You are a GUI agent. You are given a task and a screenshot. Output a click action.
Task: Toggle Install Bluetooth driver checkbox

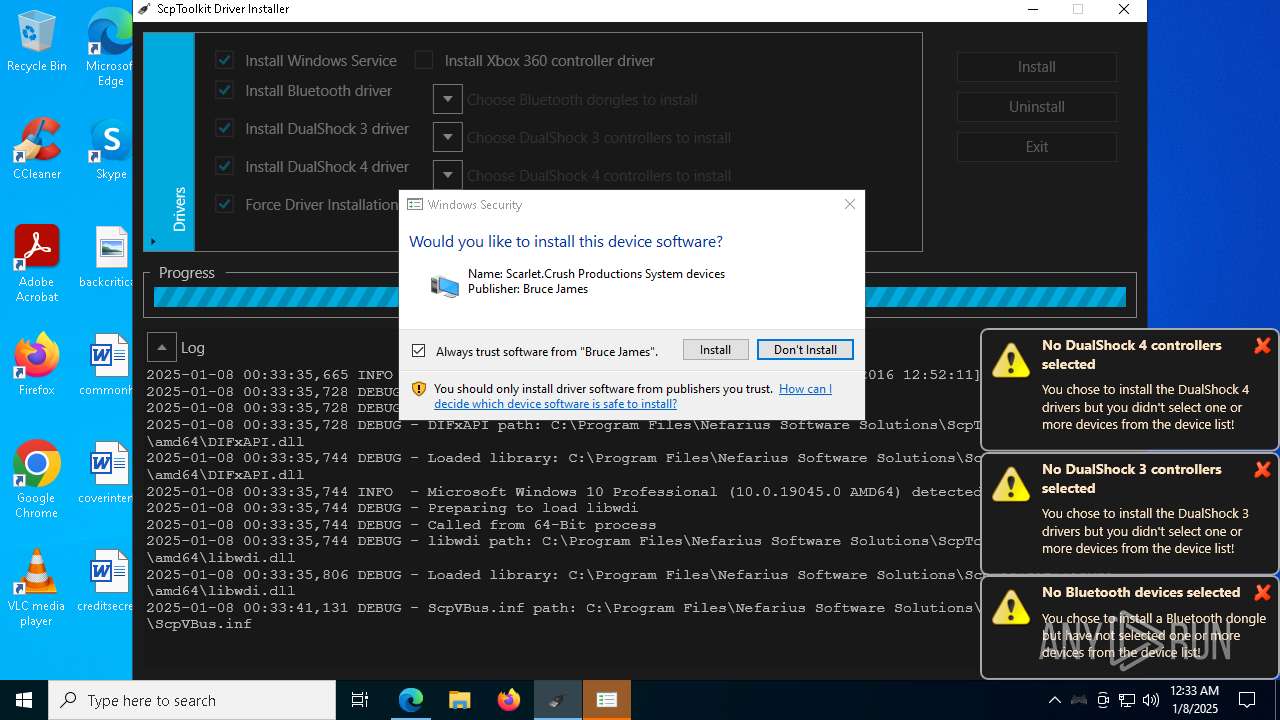point(224,90)
